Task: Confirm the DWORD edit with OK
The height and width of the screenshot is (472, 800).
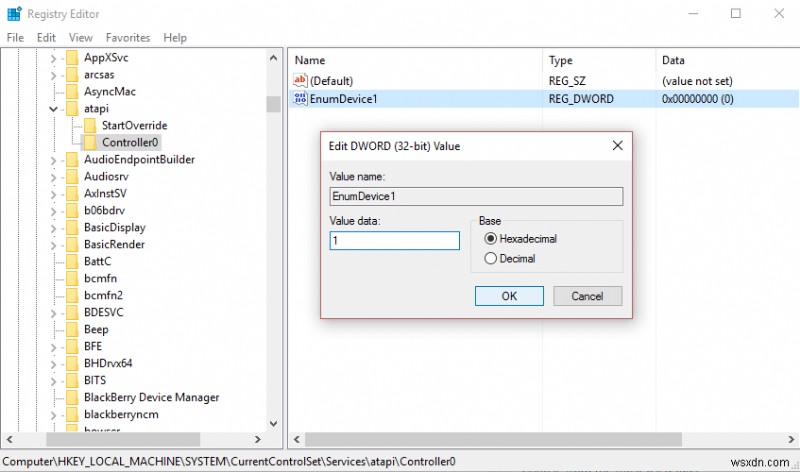Action: [x=509, y=296]
